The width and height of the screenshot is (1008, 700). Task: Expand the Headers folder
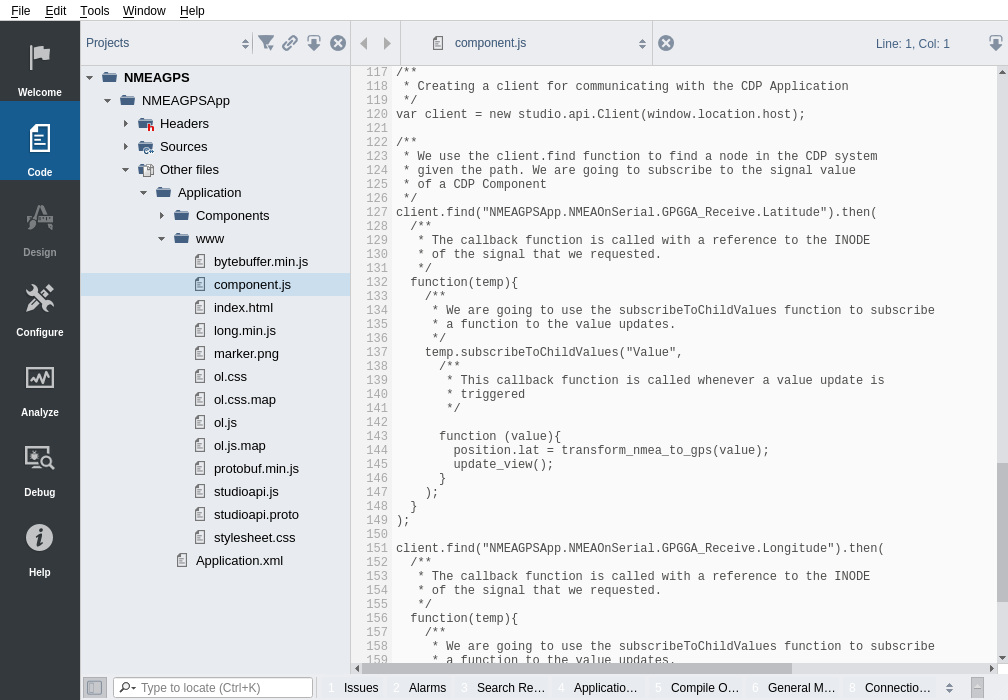126,123
